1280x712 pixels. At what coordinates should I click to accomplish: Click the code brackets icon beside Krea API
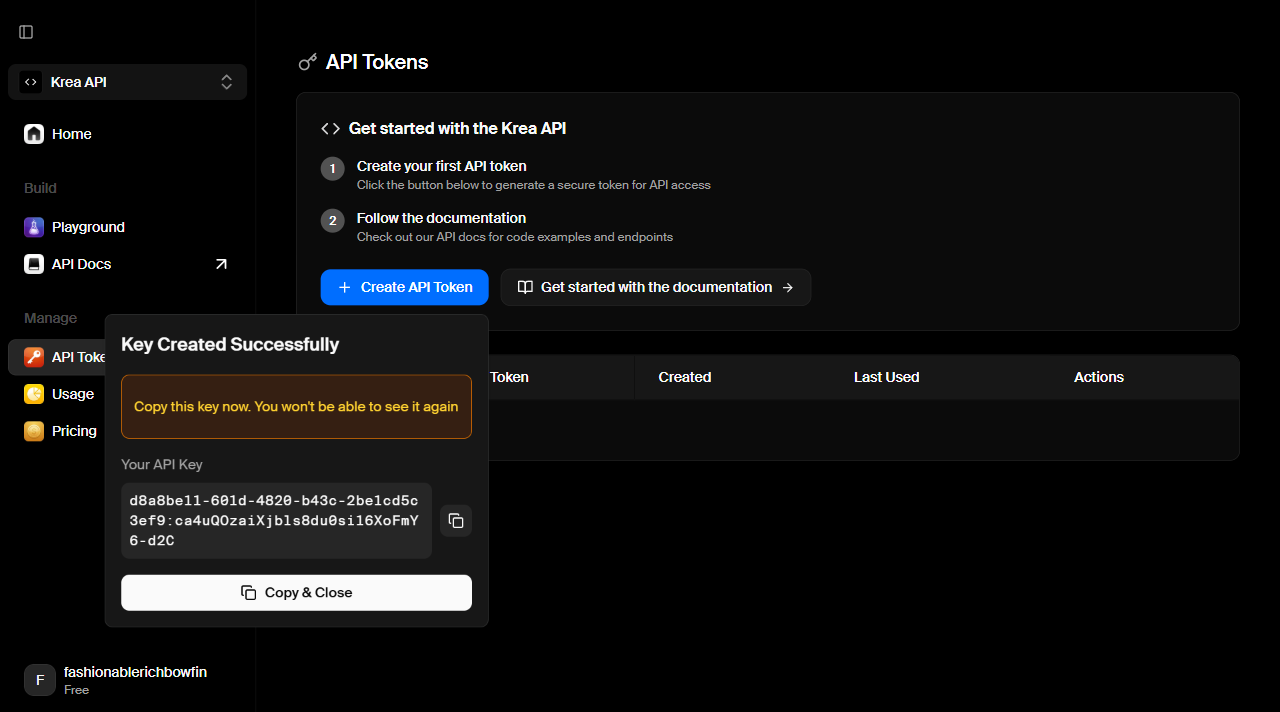point(31,82)
